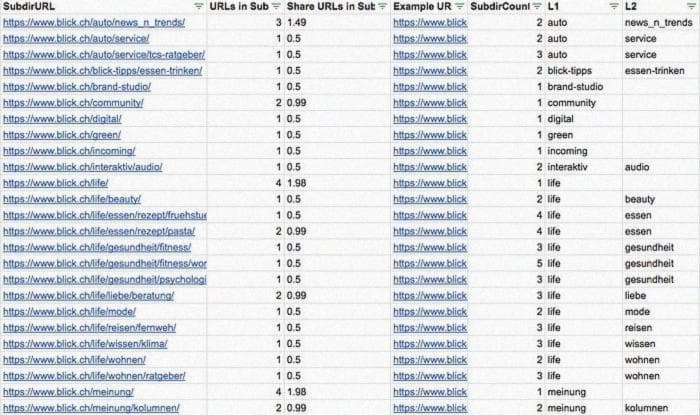Open filter icon for URLs in Sub column
Screen dimensions: 700x415
276,6
